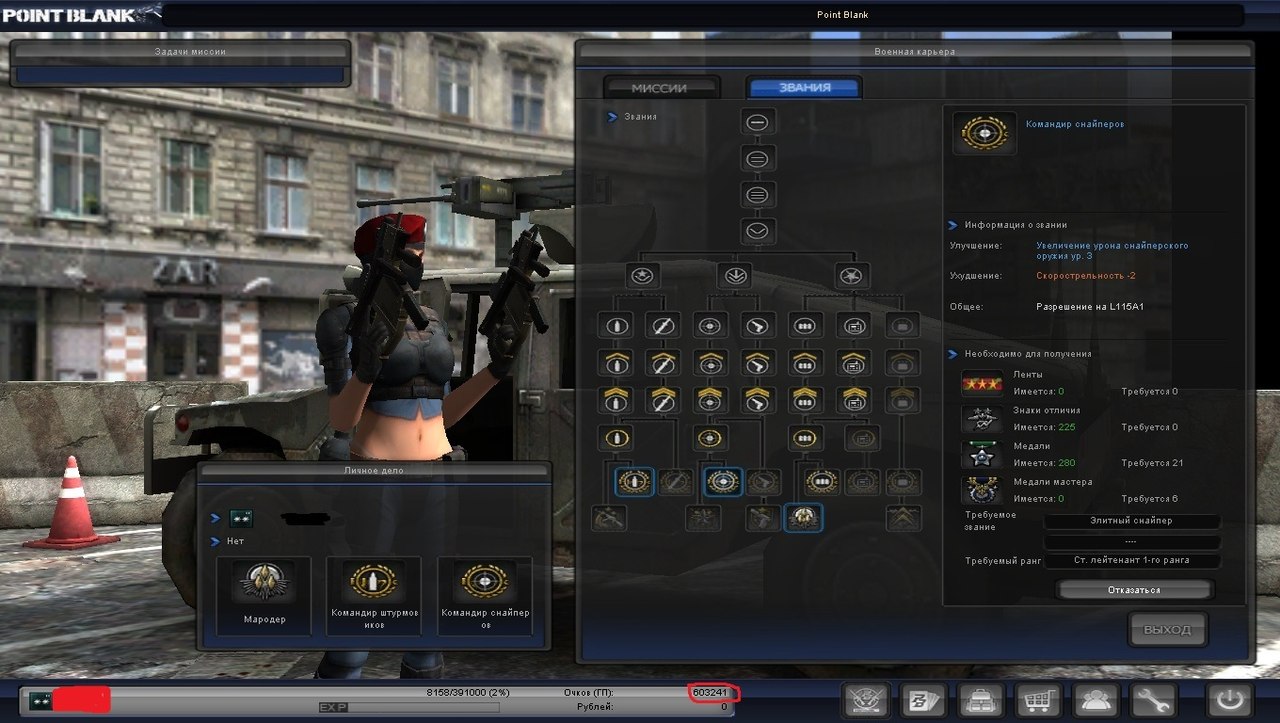The image size is (1280, 723).
Task: Open the backpack inventory icon
Action: coord(983,699)
